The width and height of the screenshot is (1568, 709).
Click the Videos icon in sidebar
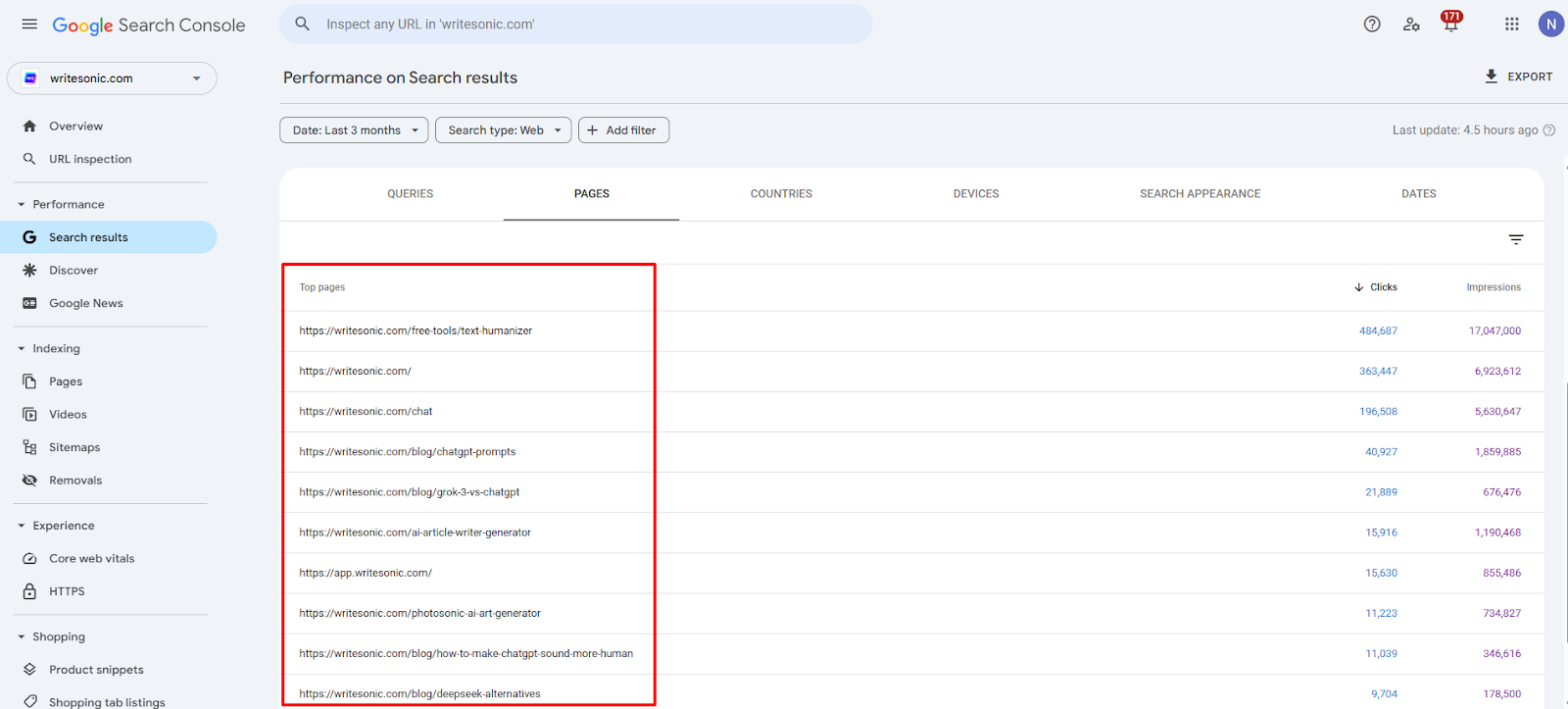pos(29,415)
